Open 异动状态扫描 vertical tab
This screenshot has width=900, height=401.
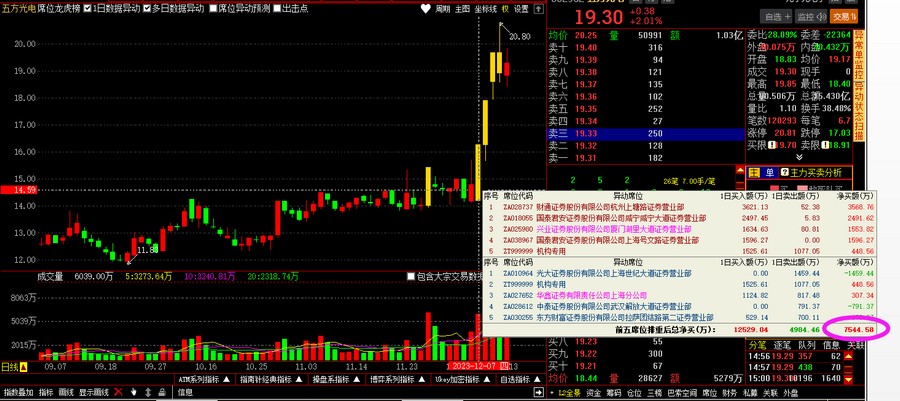coord(859,112)
